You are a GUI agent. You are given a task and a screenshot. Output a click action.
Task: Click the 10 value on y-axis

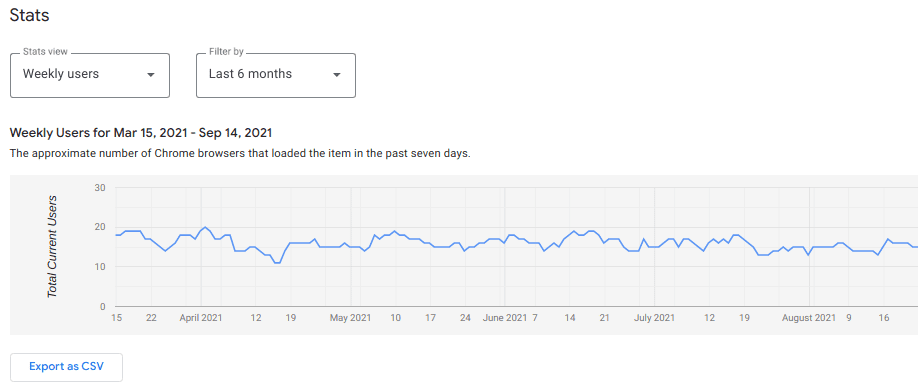(x=98, y=267)
